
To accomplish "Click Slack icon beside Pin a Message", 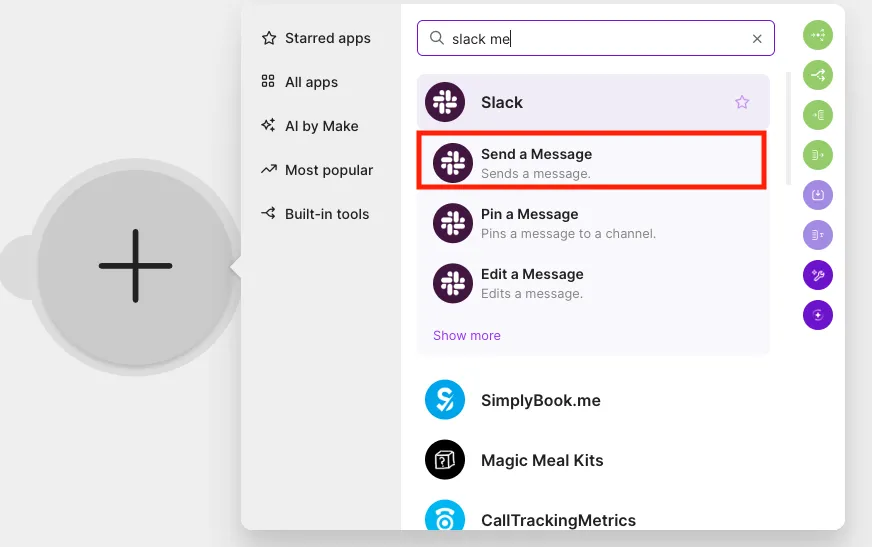I will [x=453, y=223].
